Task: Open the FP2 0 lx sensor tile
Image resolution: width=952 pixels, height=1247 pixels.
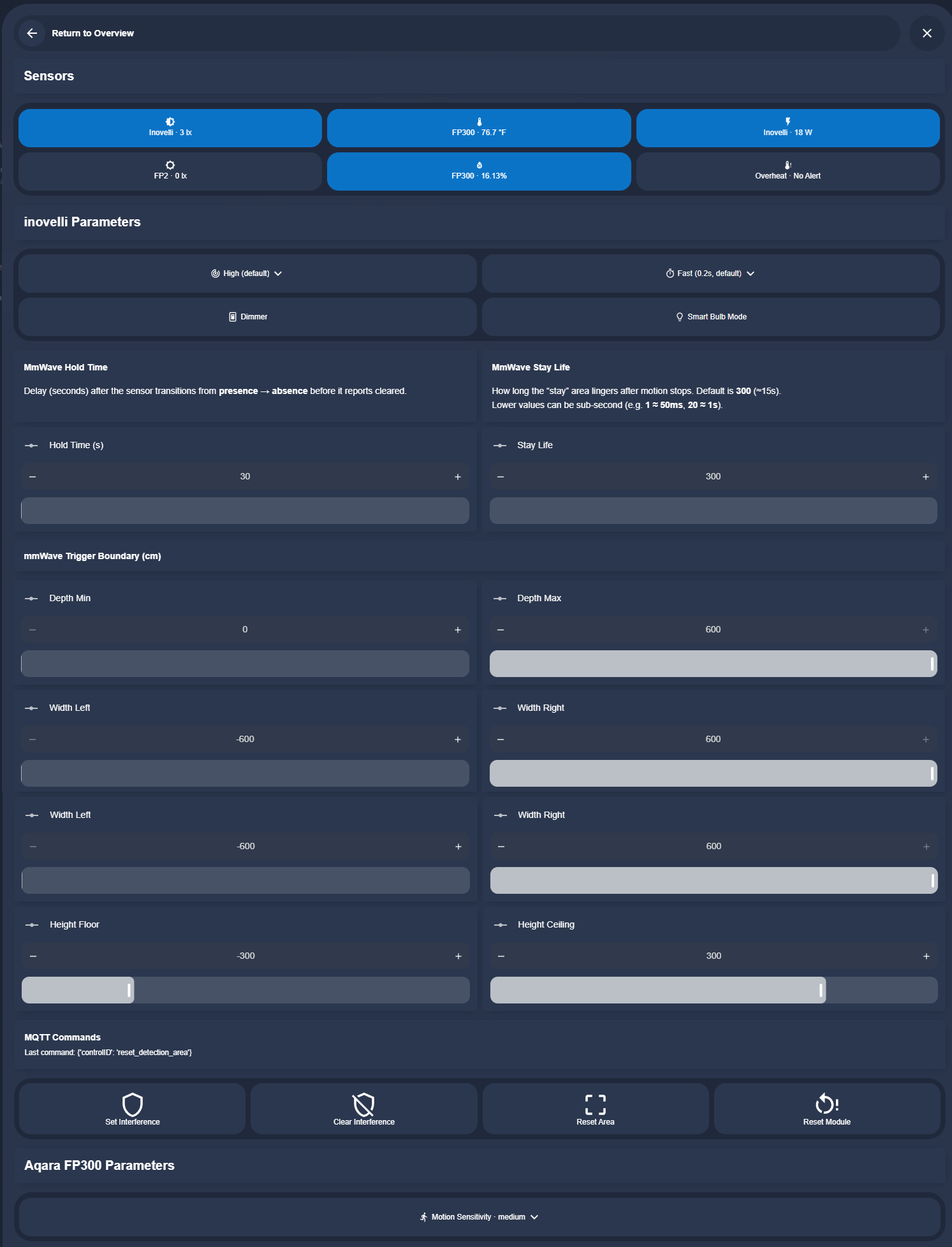Action: click(170, 171)
